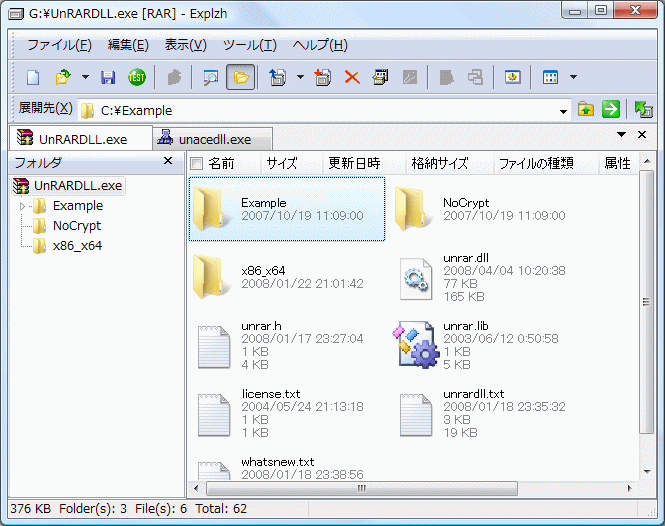Open the 展開先 path dropdown arrow
This screenshot has width=665, height=526.
coord(564,111)
